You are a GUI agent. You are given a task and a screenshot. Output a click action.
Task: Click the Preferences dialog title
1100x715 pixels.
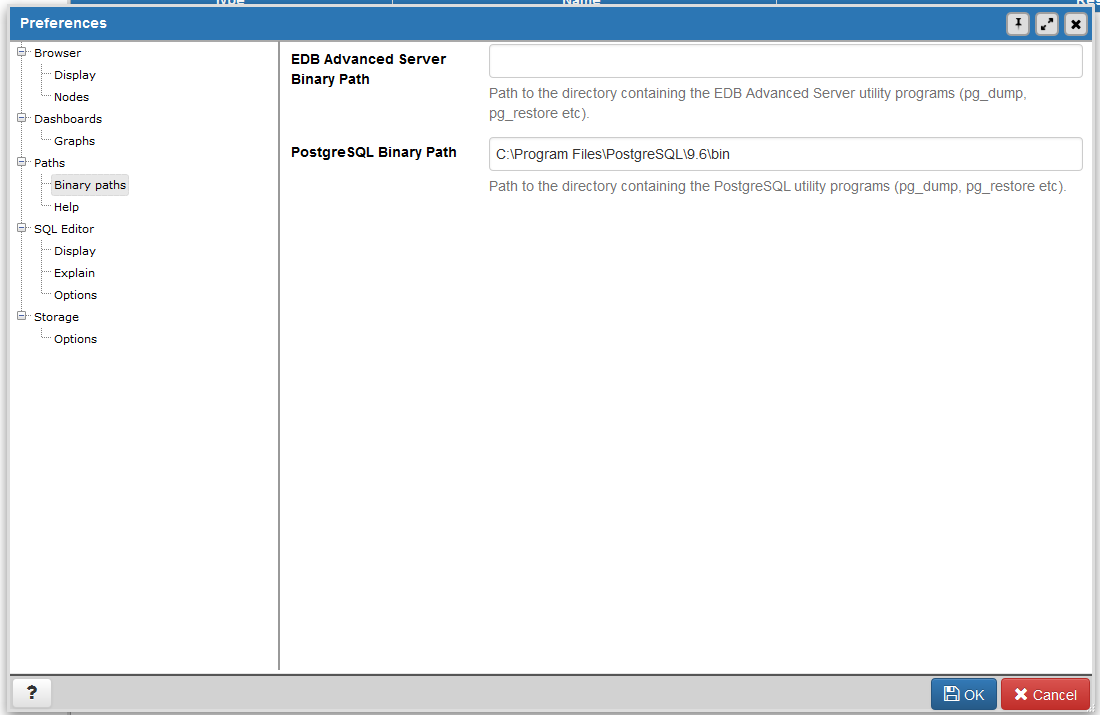[63, 23]
